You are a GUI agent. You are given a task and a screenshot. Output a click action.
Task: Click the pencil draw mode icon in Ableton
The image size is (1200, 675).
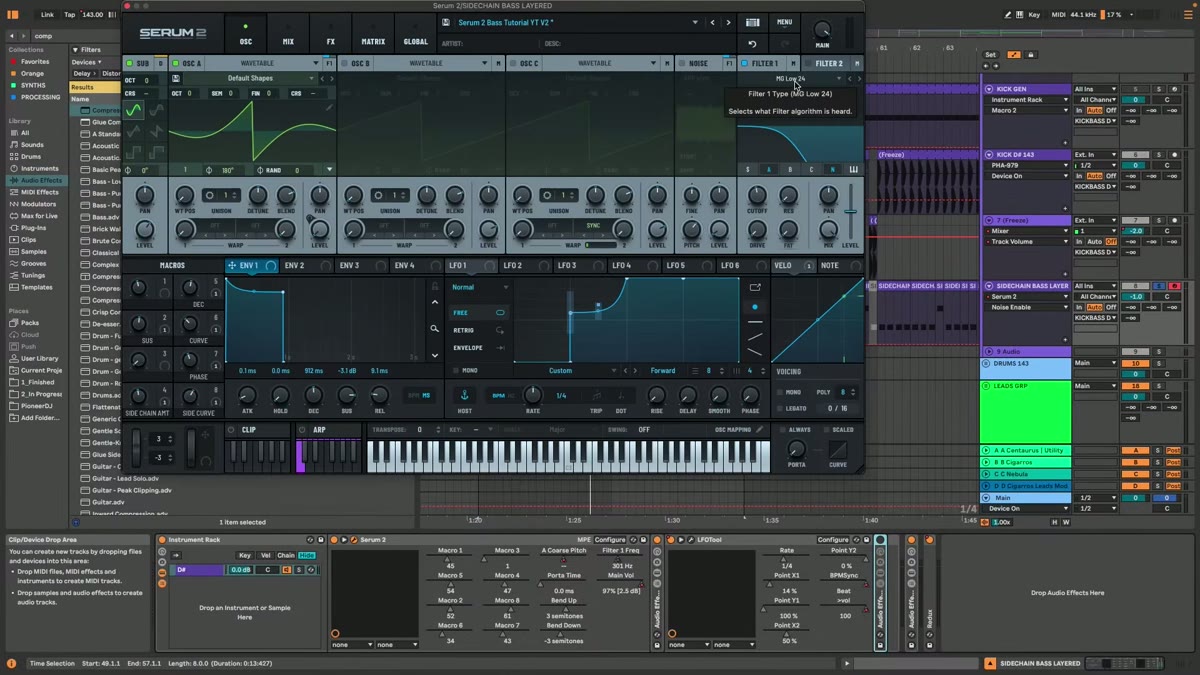(1007, 15)
